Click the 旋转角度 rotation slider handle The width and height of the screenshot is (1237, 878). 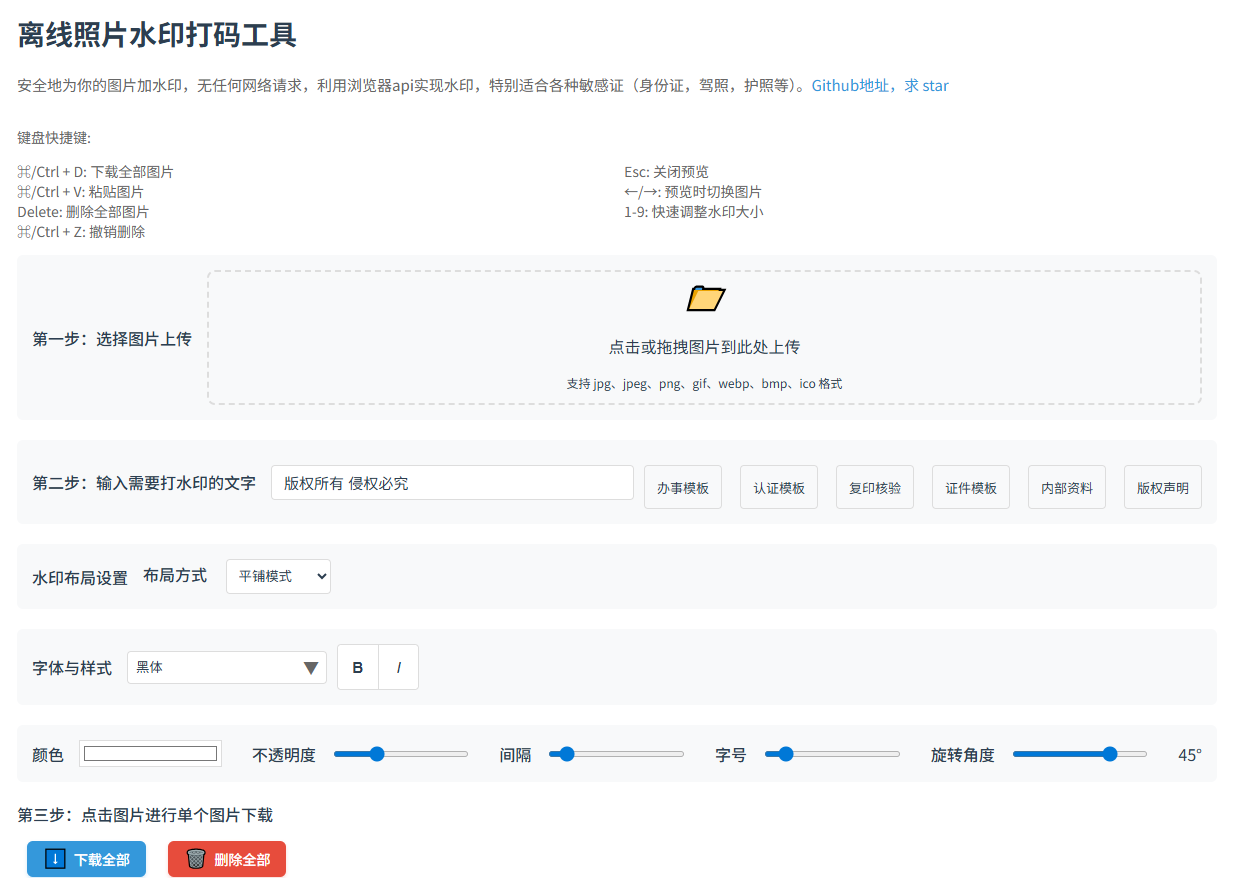click(1109, 754)
